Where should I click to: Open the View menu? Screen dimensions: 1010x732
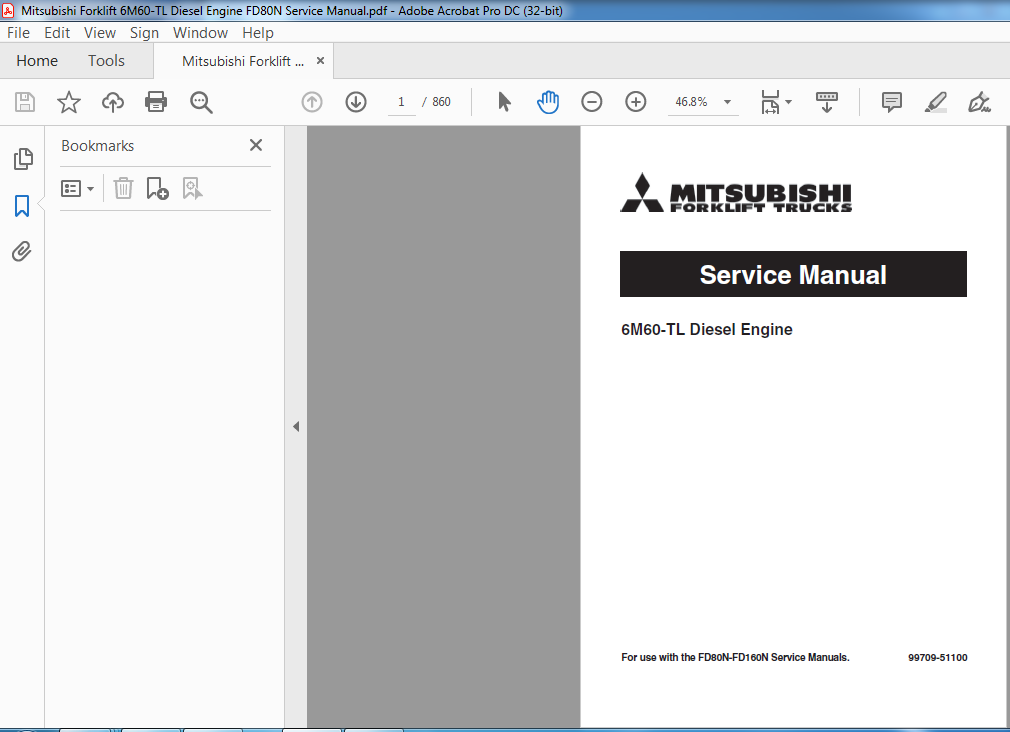tap(100, 33)
